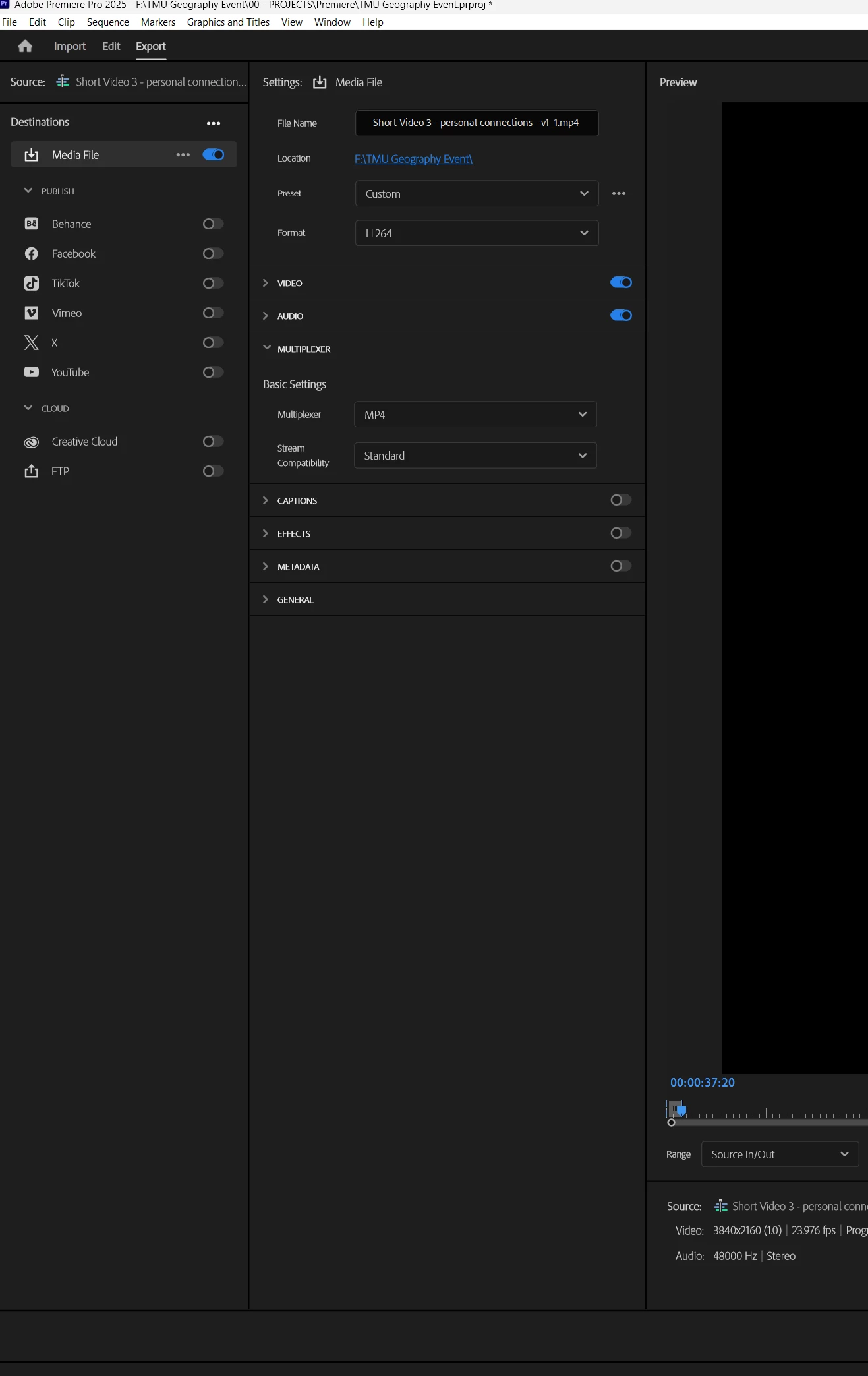Click the Facebook icon
This screenshot has height=1376, width=868.
(x=31, y=253)
